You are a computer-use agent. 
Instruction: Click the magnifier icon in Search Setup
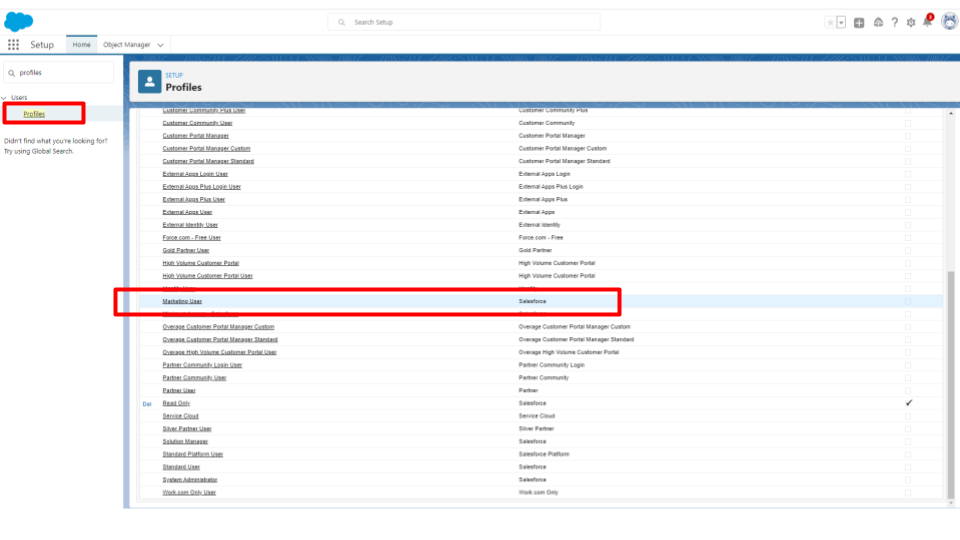tap(342, 23)
